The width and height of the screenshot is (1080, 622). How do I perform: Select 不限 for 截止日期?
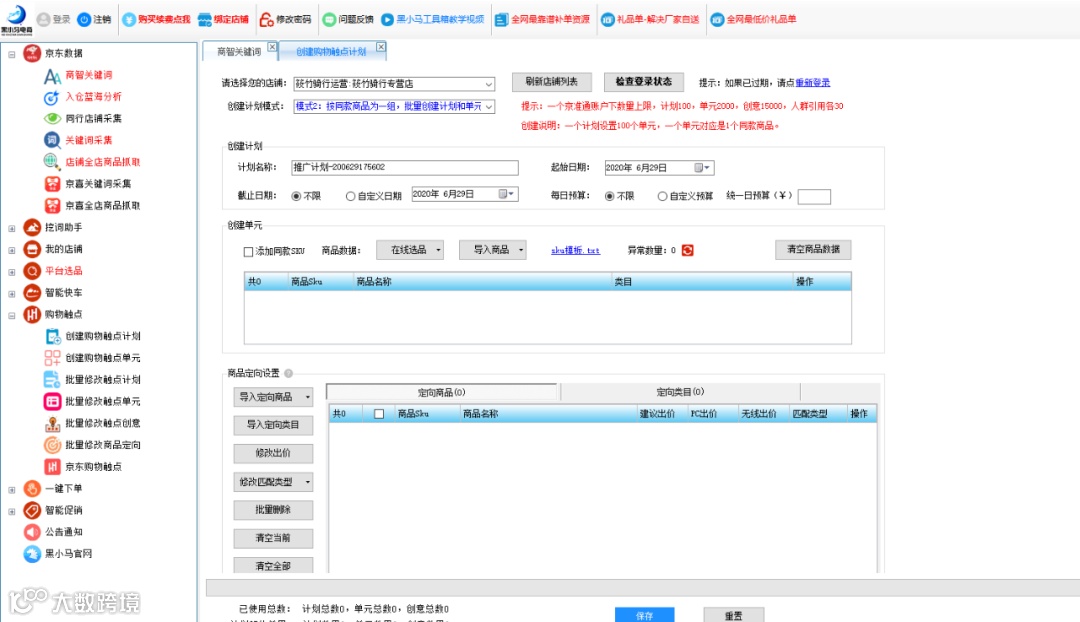point(296,196)
